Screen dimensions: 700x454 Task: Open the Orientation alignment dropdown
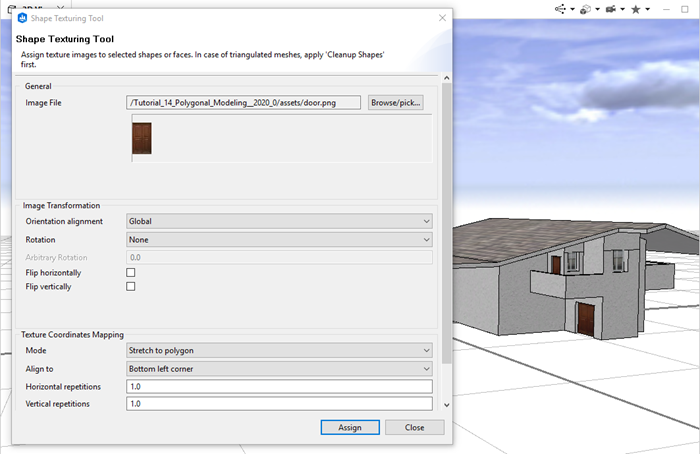[x=279, y=221]
